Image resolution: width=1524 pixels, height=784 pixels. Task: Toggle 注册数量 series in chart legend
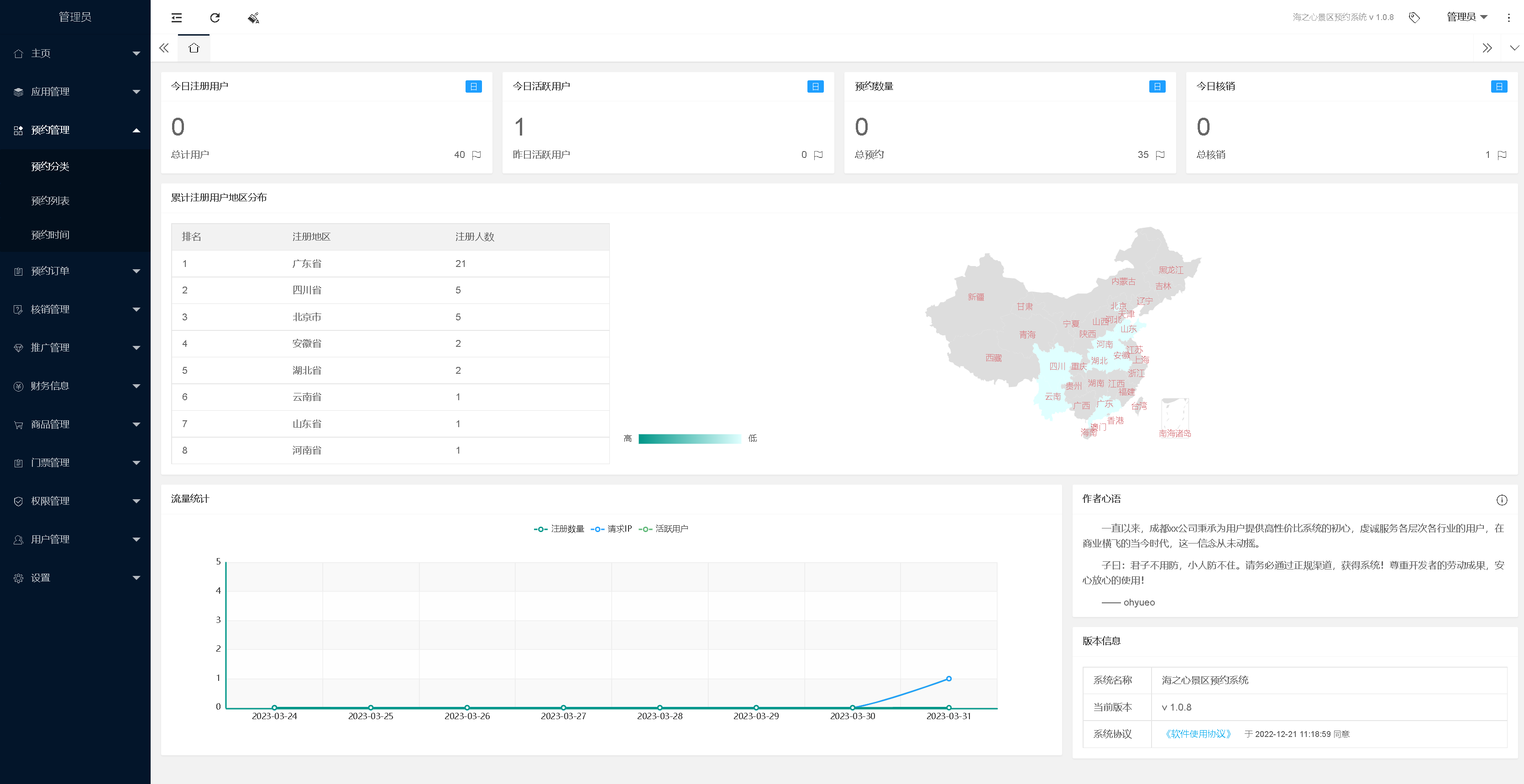point(559,529)
